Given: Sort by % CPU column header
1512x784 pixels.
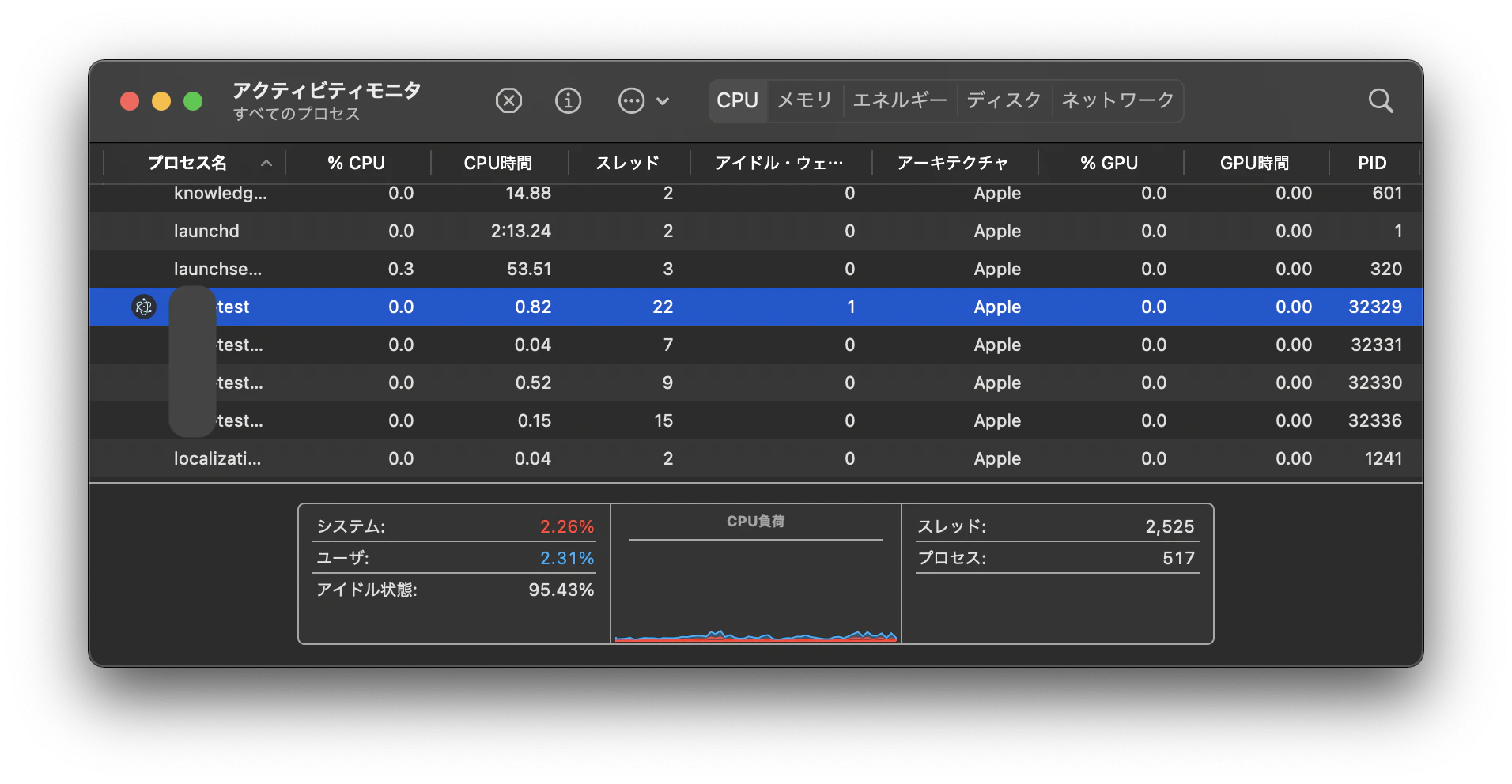Looking at the screenshot, I should tap(357, 163).
